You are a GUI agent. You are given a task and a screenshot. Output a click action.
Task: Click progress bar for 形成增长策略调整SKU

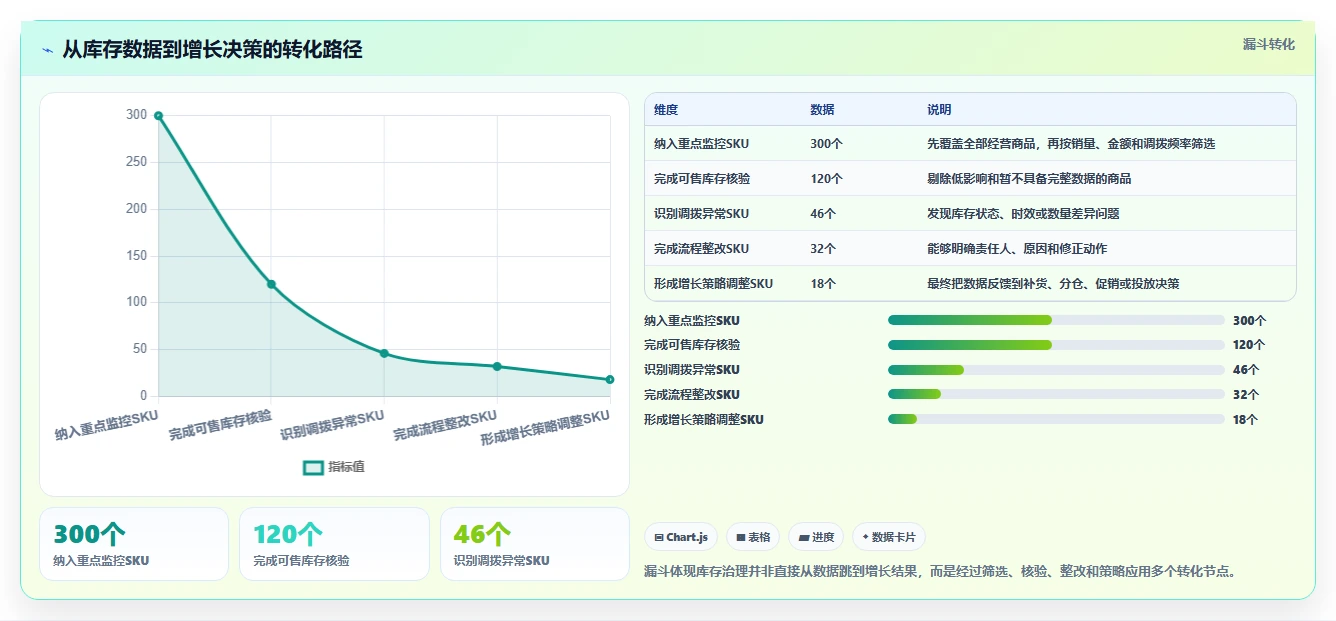1056,420
